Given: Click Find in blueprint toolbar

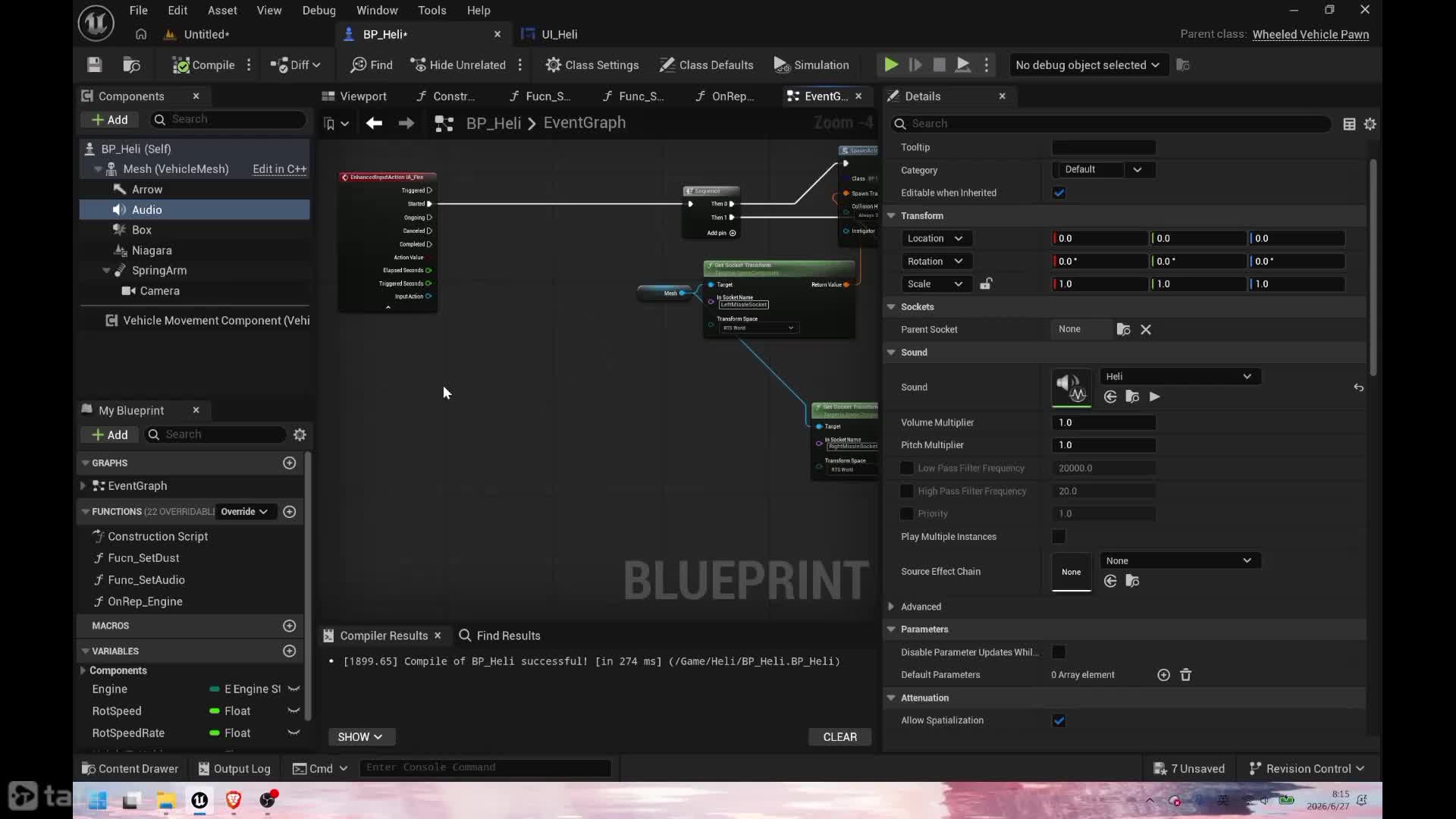Looking at the screenshot, I should point(372,65).
